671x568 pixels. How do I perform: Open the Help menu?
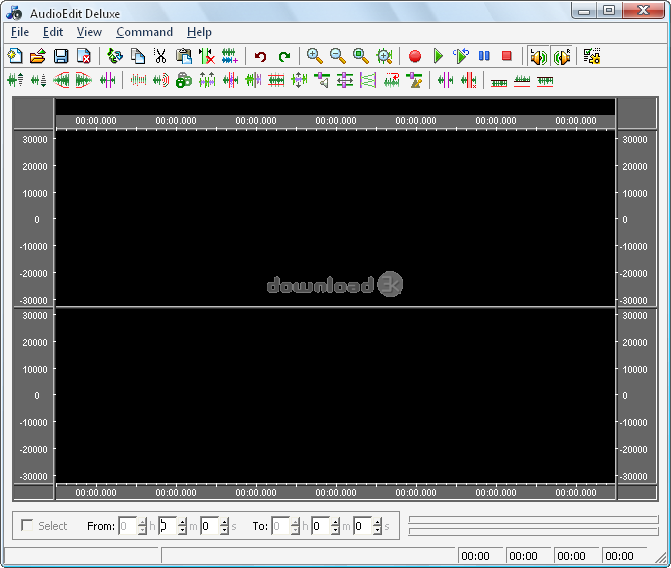(199, 32)
